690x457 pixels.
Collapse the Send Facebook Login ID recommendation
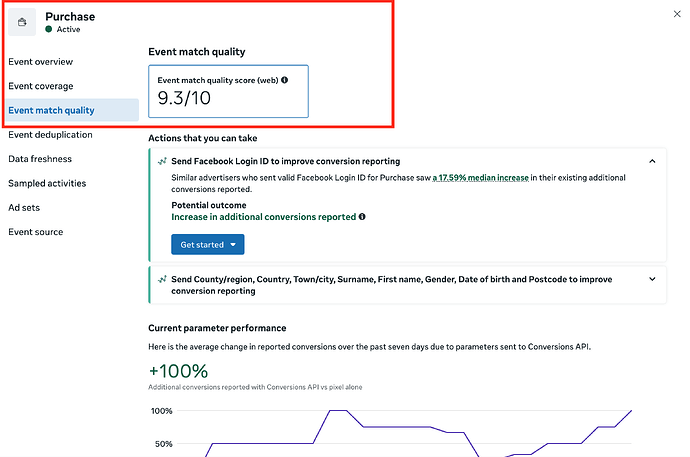pyautogui.click(x=652, y=161)
